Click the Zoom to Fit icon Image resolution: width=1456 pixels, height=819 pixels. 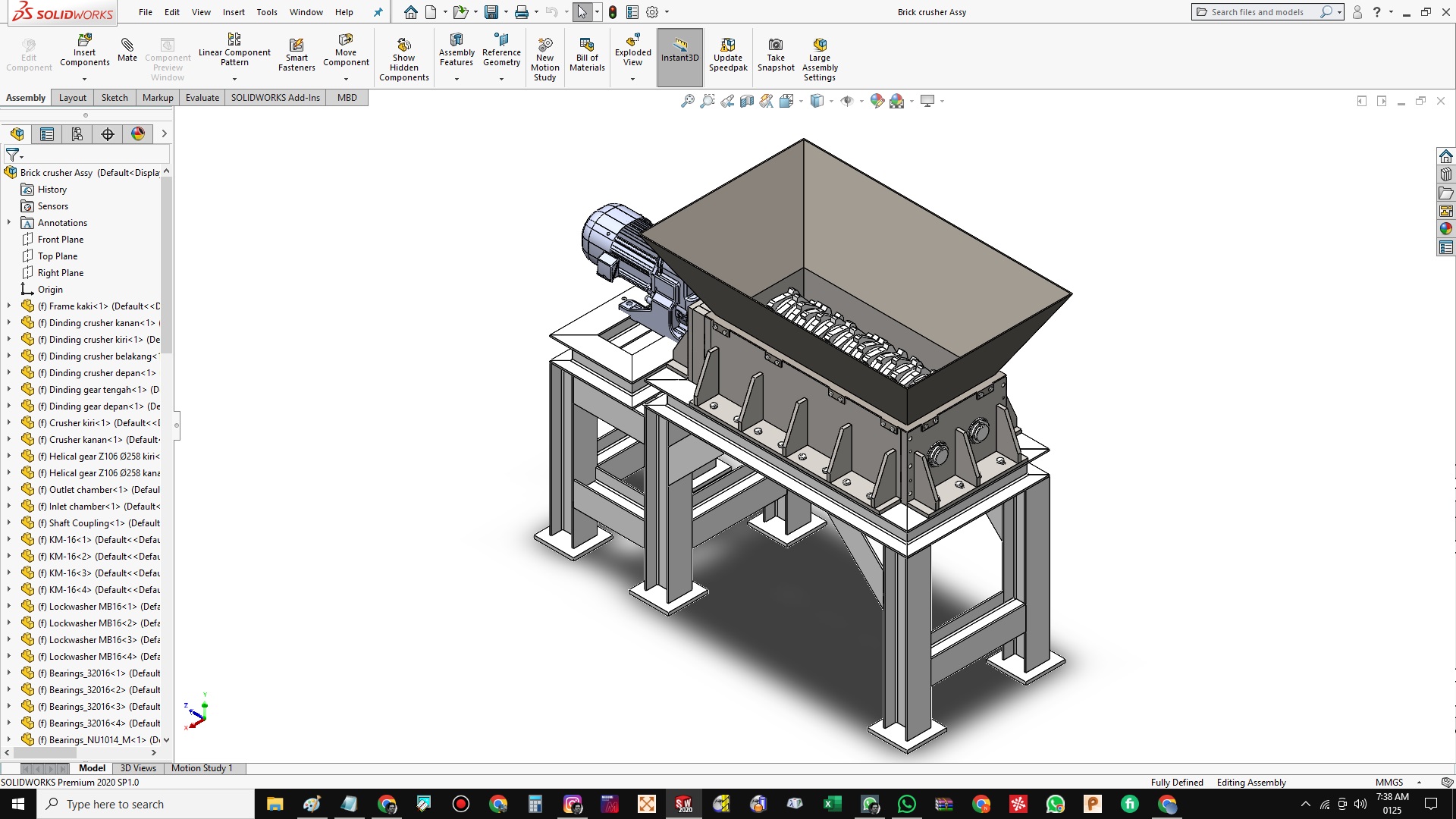tap(687, 101)
